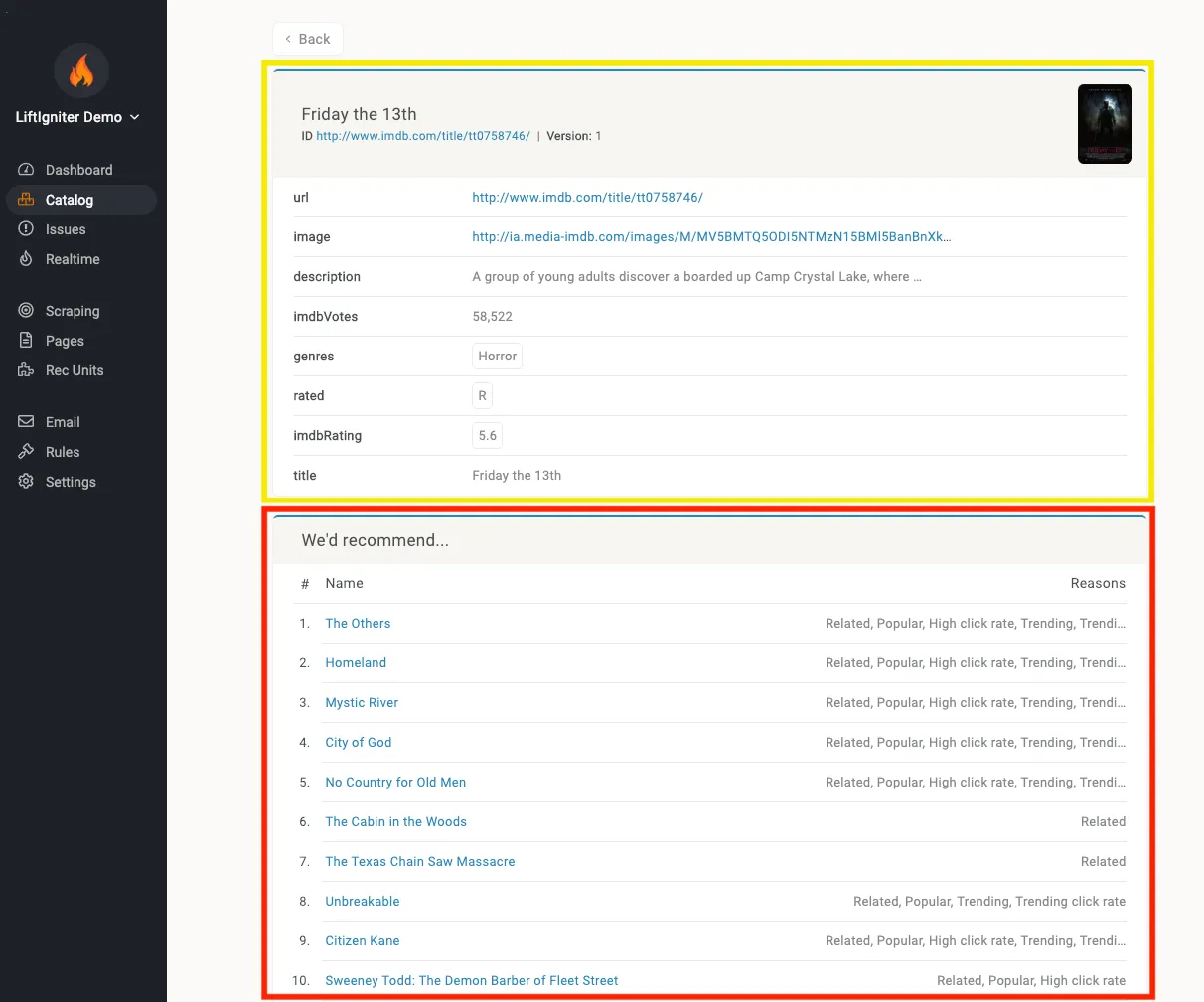Expand the LiftIgniter Demo account dropdown

click(78, 117)
